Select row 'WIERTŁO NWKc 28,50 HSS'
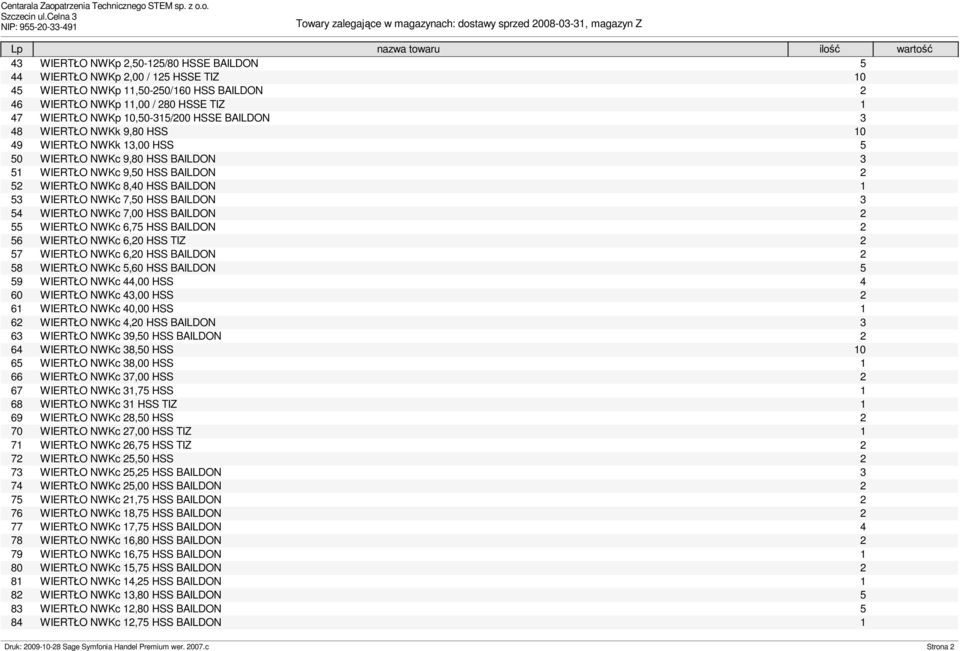This screenshot has height=651, width=960. tap(480, 418)
